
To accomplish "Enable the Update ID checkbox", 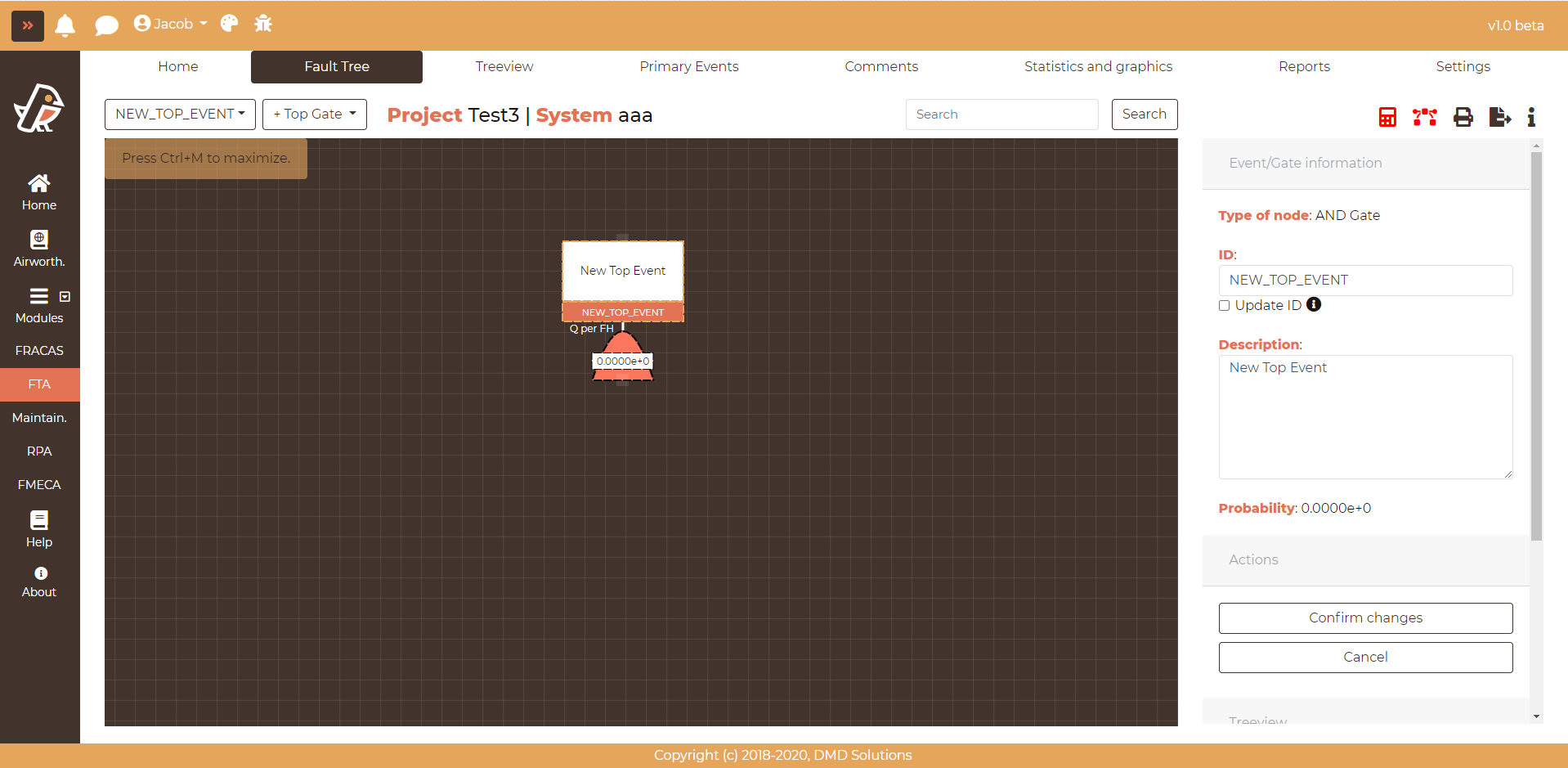I will click(1224, 306).
